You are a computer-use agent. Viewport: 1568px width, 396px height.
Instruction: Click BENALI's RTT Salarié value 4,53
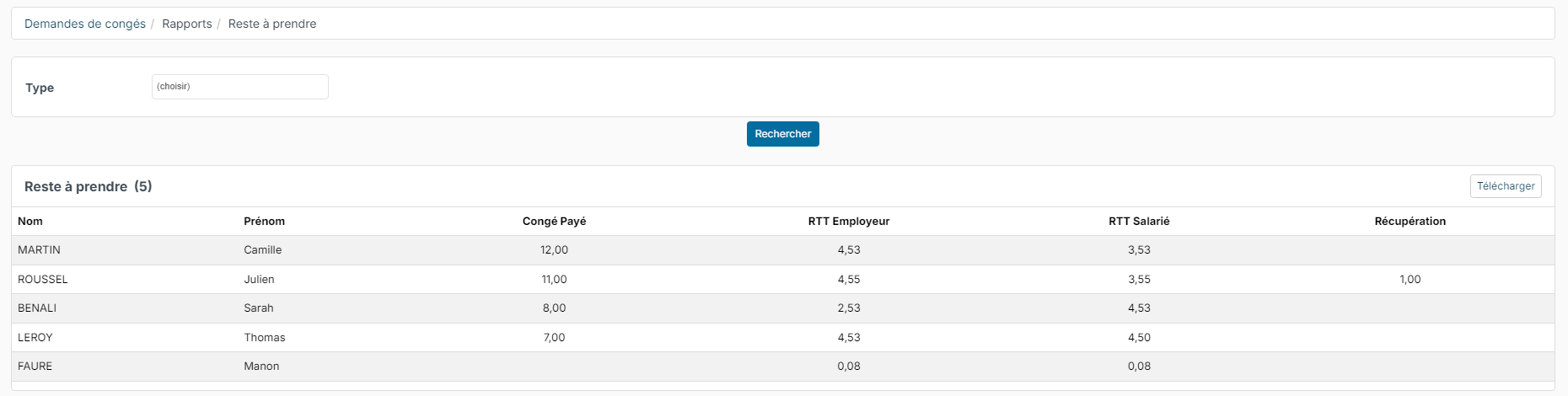tap(1139, 308)
